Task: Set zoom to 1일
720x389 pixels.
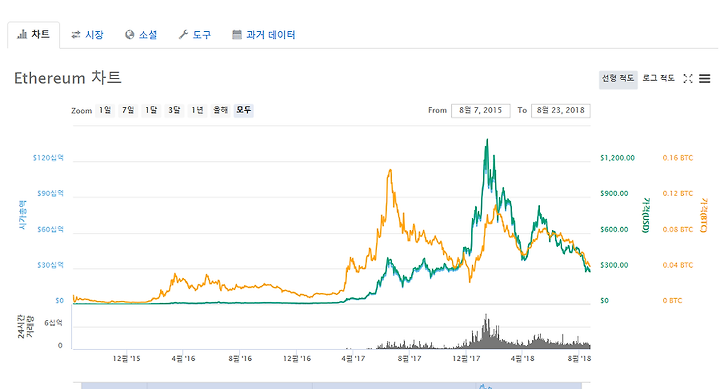Action: tap(105, 110)
